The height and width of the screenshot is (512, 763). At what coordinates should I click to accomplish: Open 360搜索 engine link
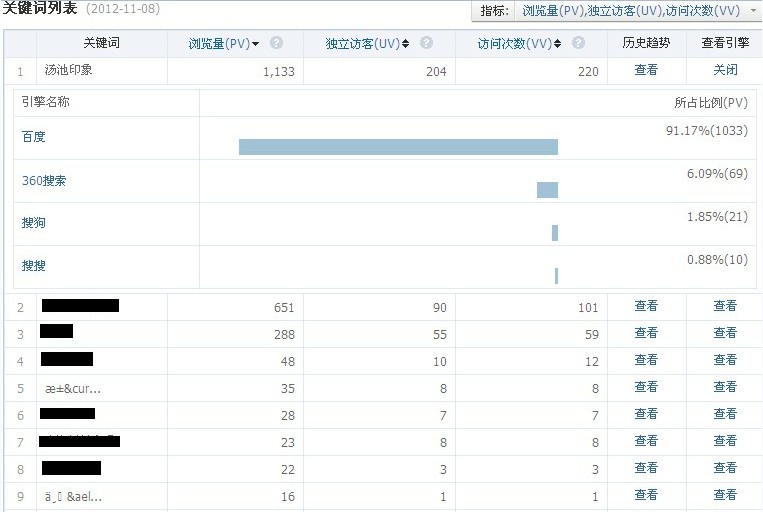[x=44, y=181]
